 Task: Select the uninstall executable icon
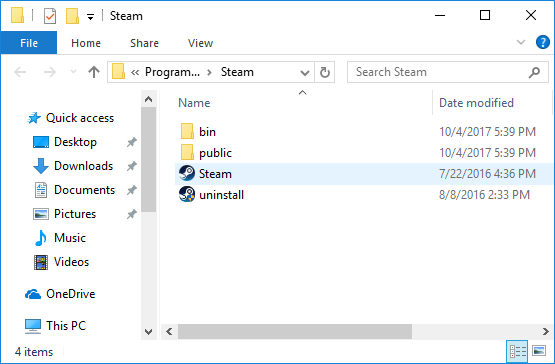click(187, 195)
